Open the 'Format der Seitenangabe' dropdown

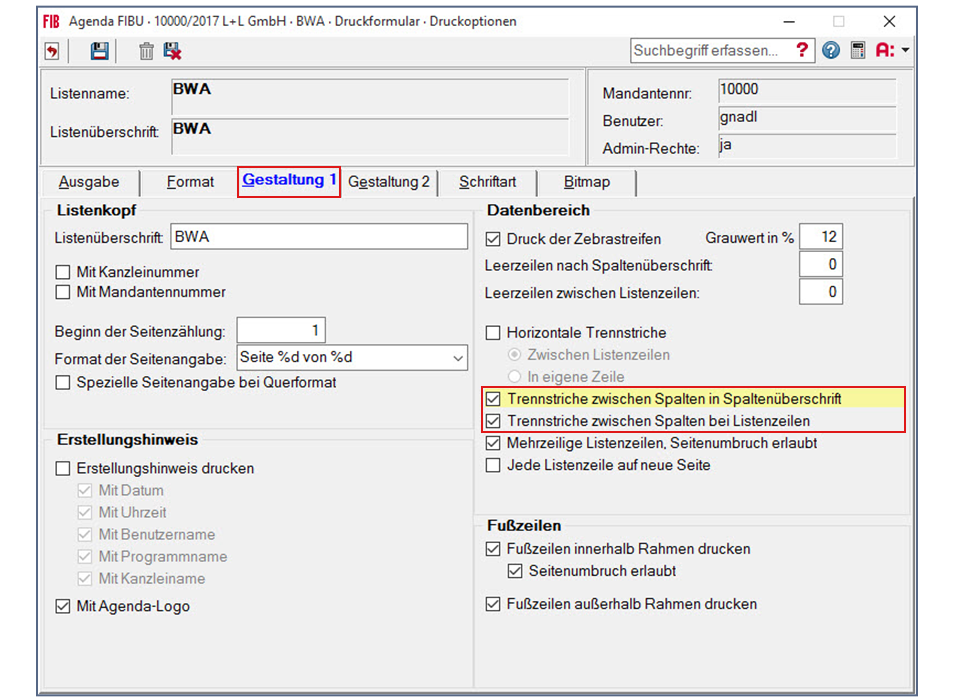(458, 358)
